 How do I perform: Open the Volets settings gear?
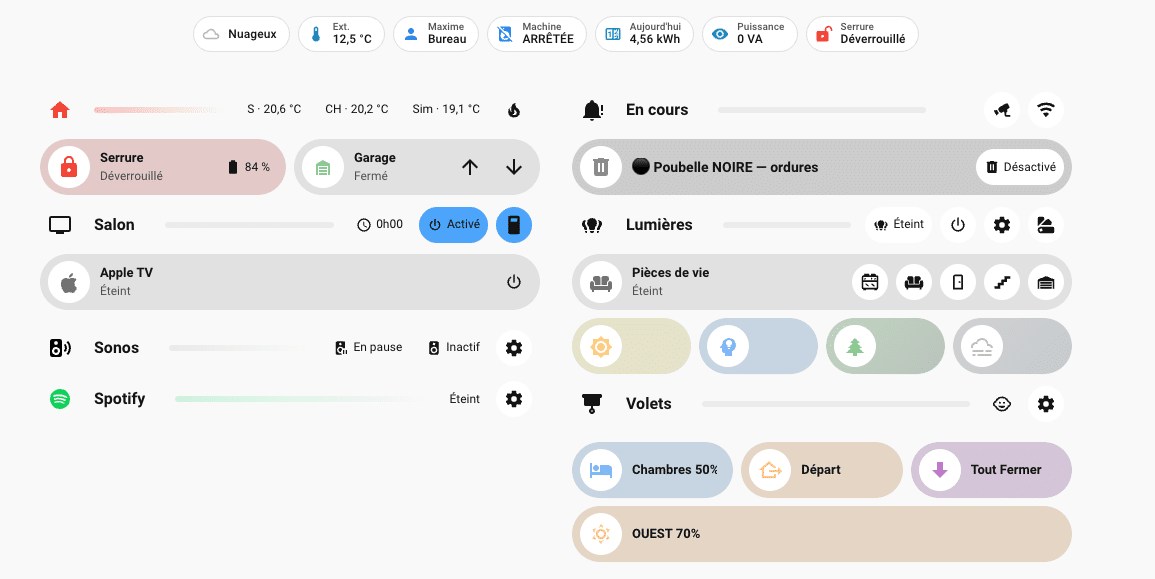1046,404
